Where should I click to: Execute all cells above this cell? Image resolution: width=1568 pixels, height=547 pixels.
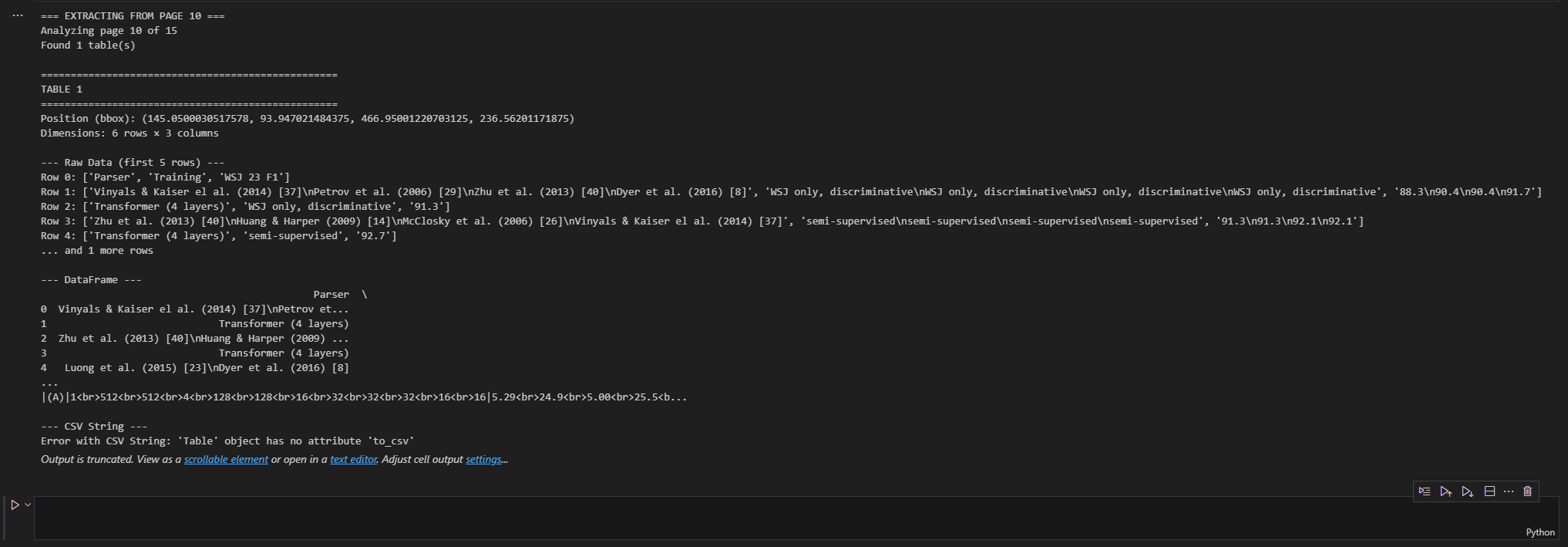pos(1445,491)
